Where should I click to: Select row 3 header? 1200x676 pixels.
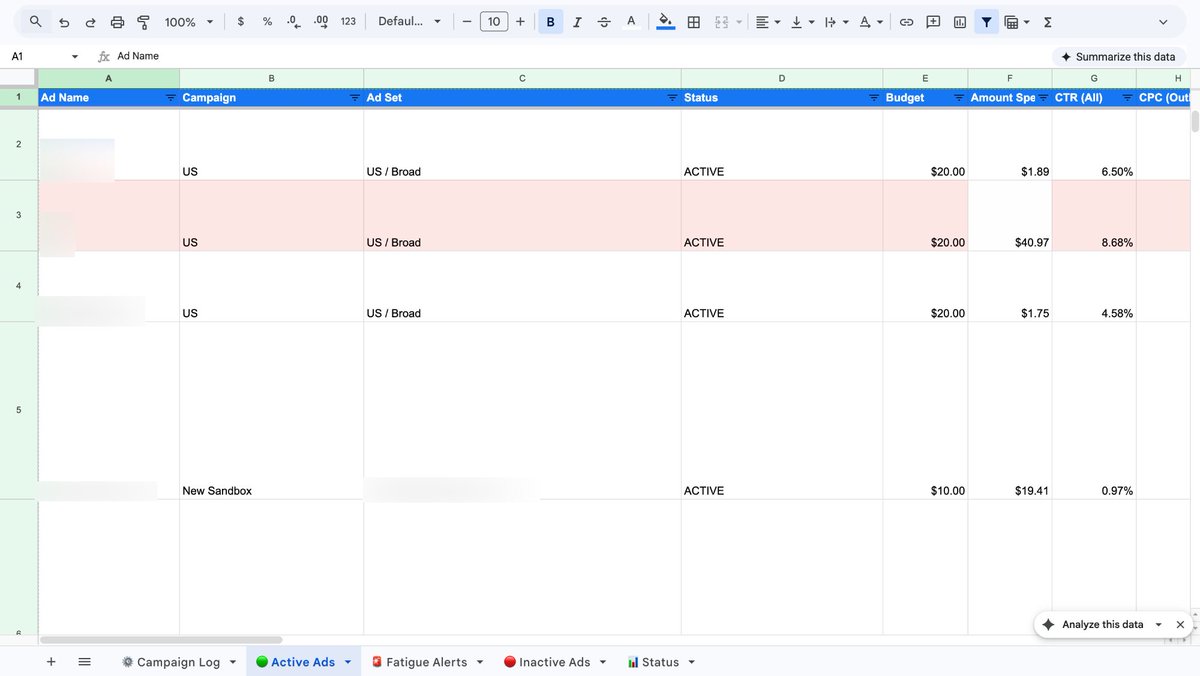[x=18, y=215]
